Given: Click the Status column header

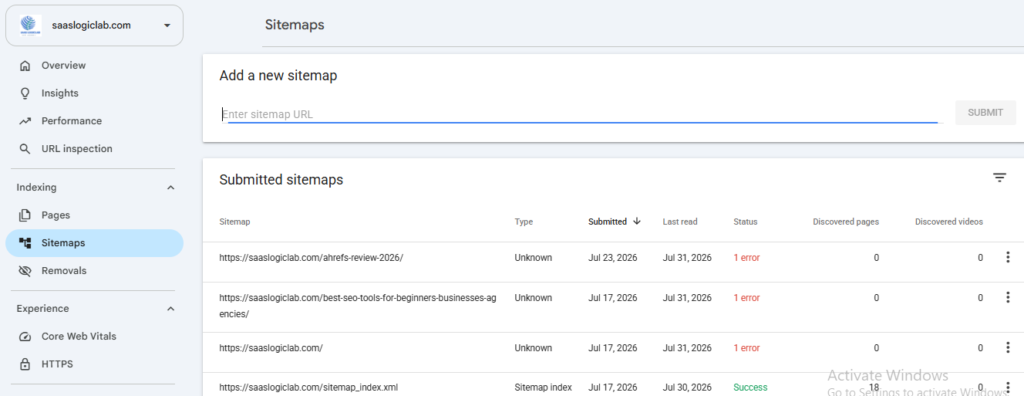Looking at the screenshot, I should pyautogui.click(x=745, y=222).
